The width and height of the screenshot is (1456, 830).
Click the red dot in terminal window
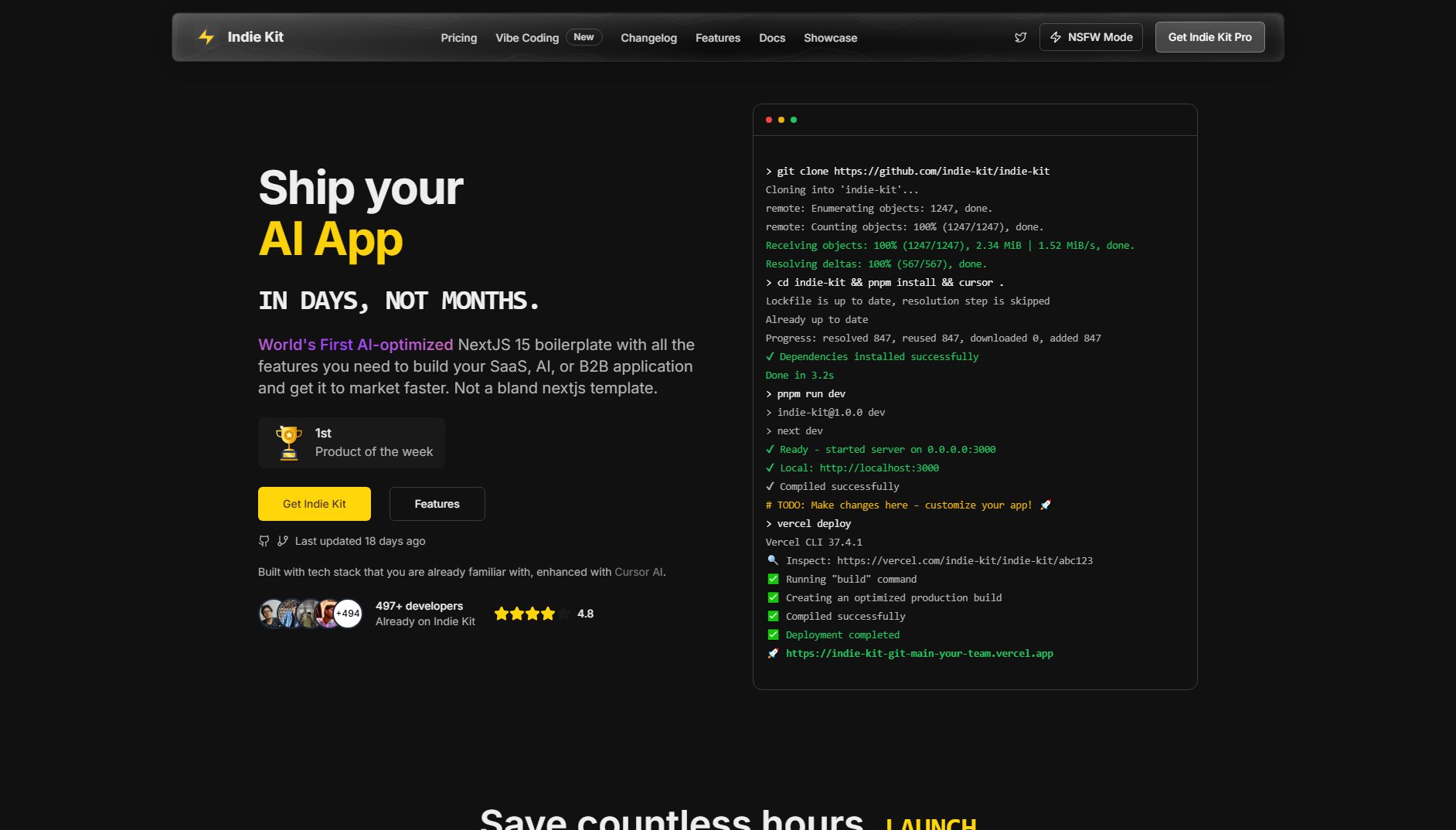point(769,120)
